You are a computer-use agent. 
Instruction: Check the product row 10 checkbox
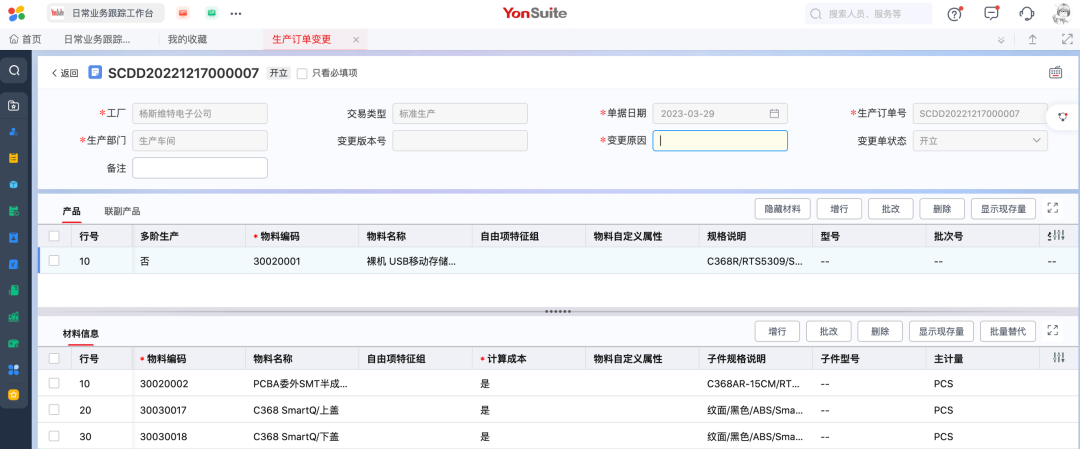click(54, 261)
